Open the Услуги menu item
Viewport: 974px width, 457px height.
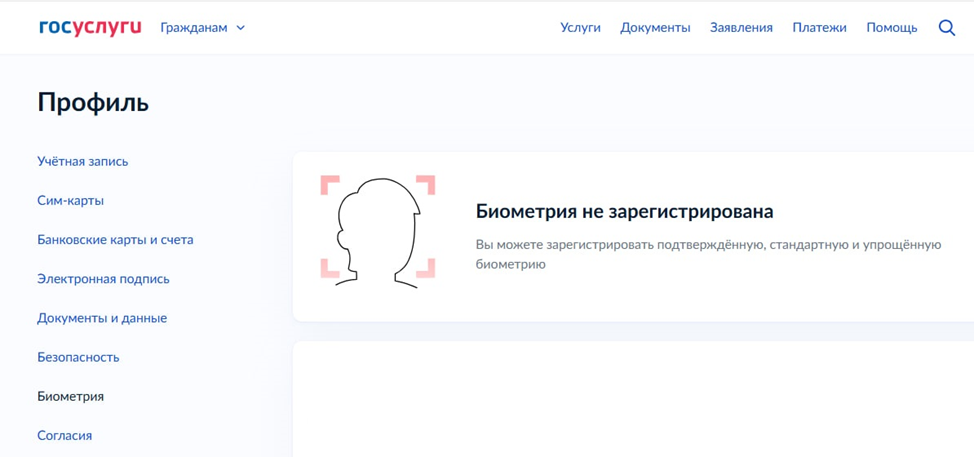pos(580,28)
